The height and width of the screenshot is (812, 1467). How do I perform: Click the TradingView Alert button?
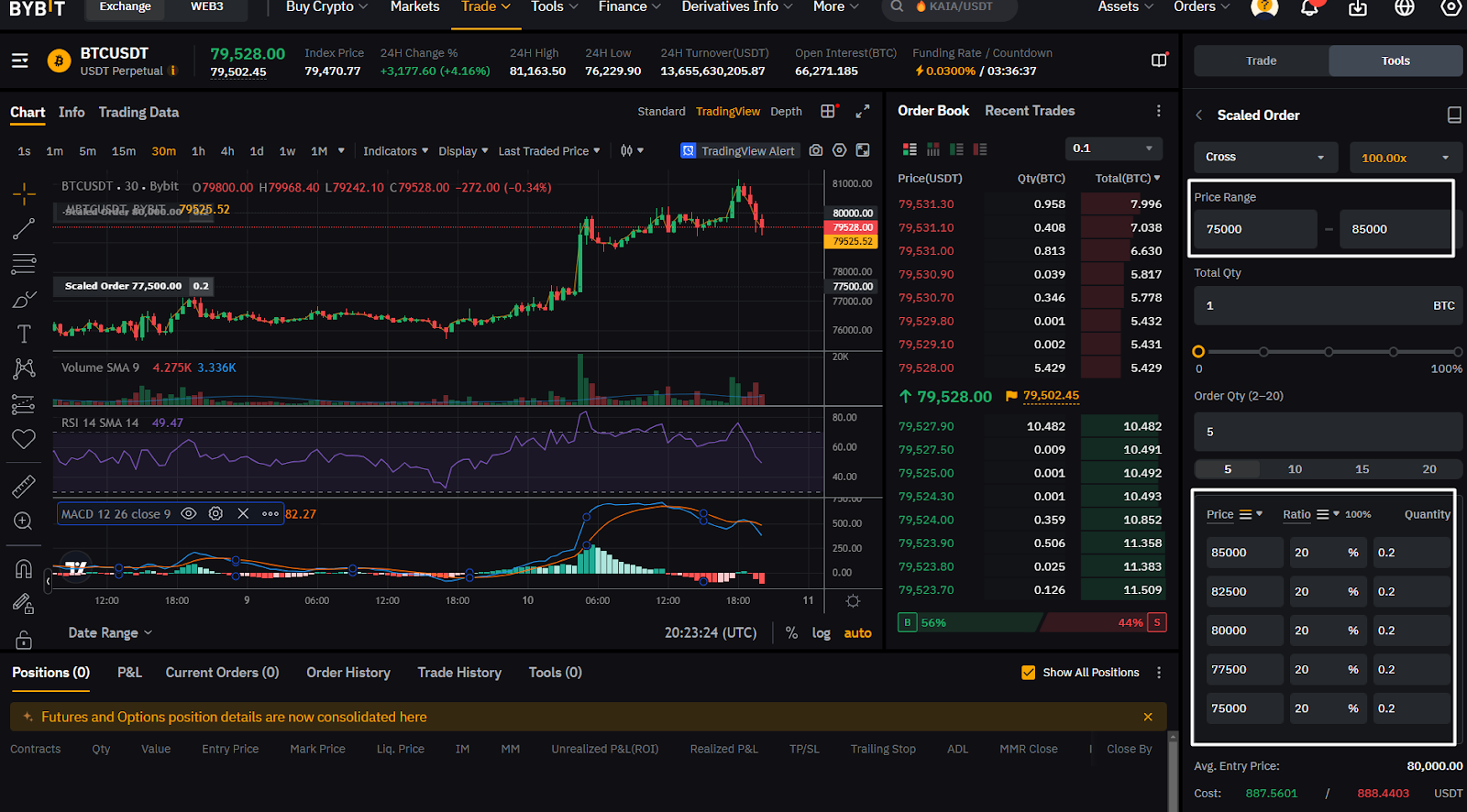(x=740, y=151)
